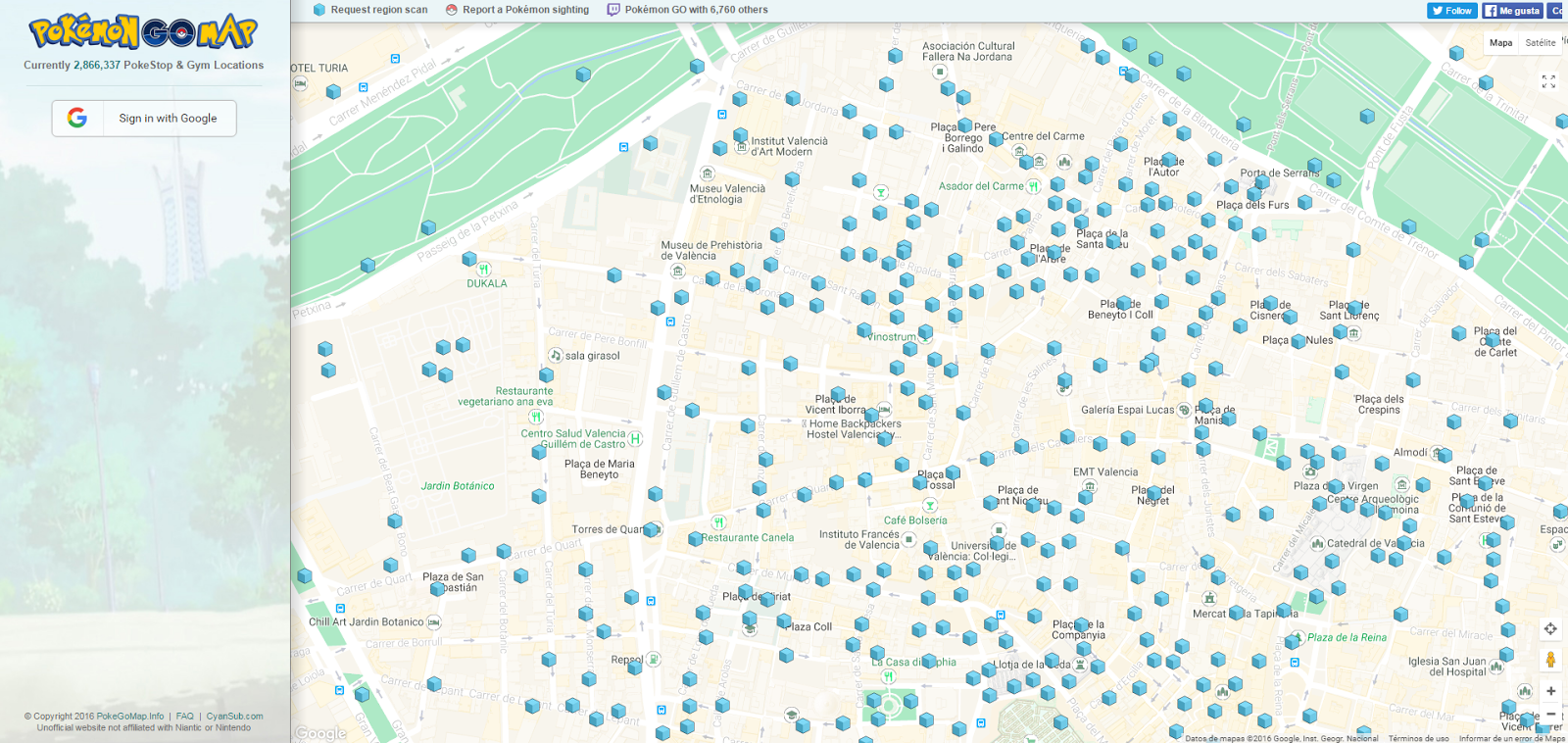Click the Centro Salud Valencia hospital icon

(x=635, y=438)
